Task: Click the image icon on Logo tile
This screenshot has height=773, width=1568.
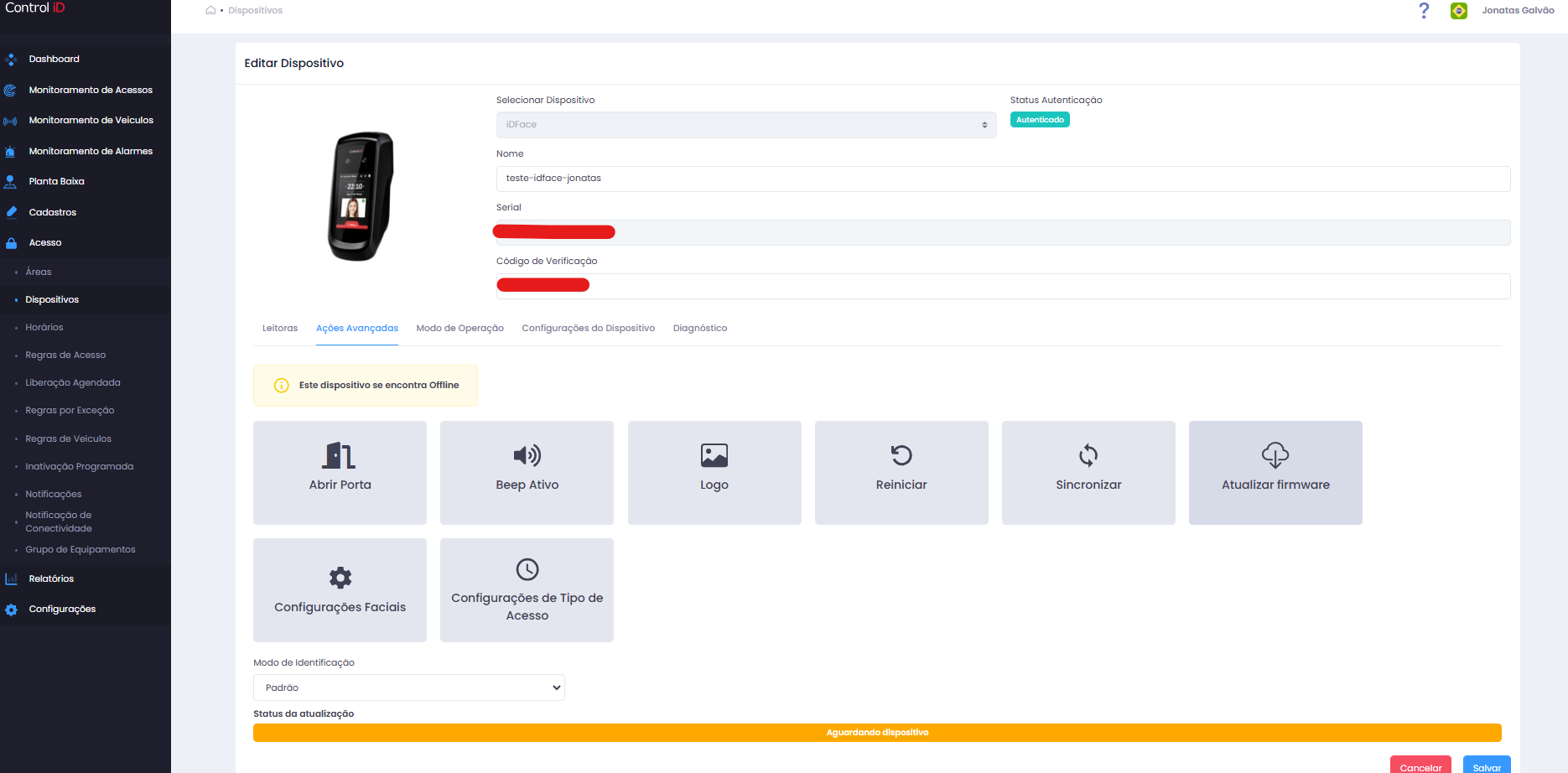Action: pos(714,455)
